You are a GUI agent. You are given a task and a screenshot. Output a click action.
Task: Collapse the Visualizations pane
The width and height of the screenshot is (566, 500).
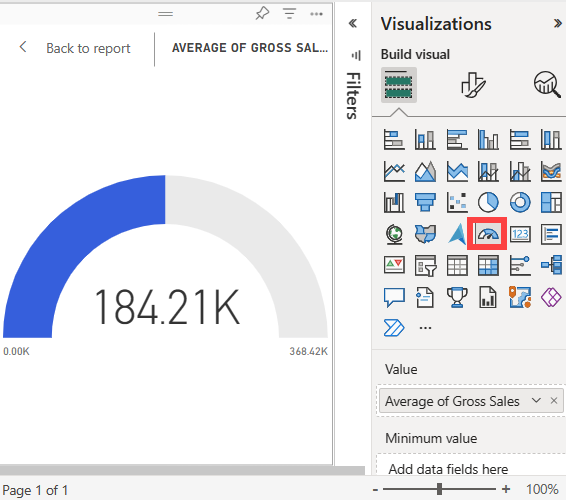point(558,23)
